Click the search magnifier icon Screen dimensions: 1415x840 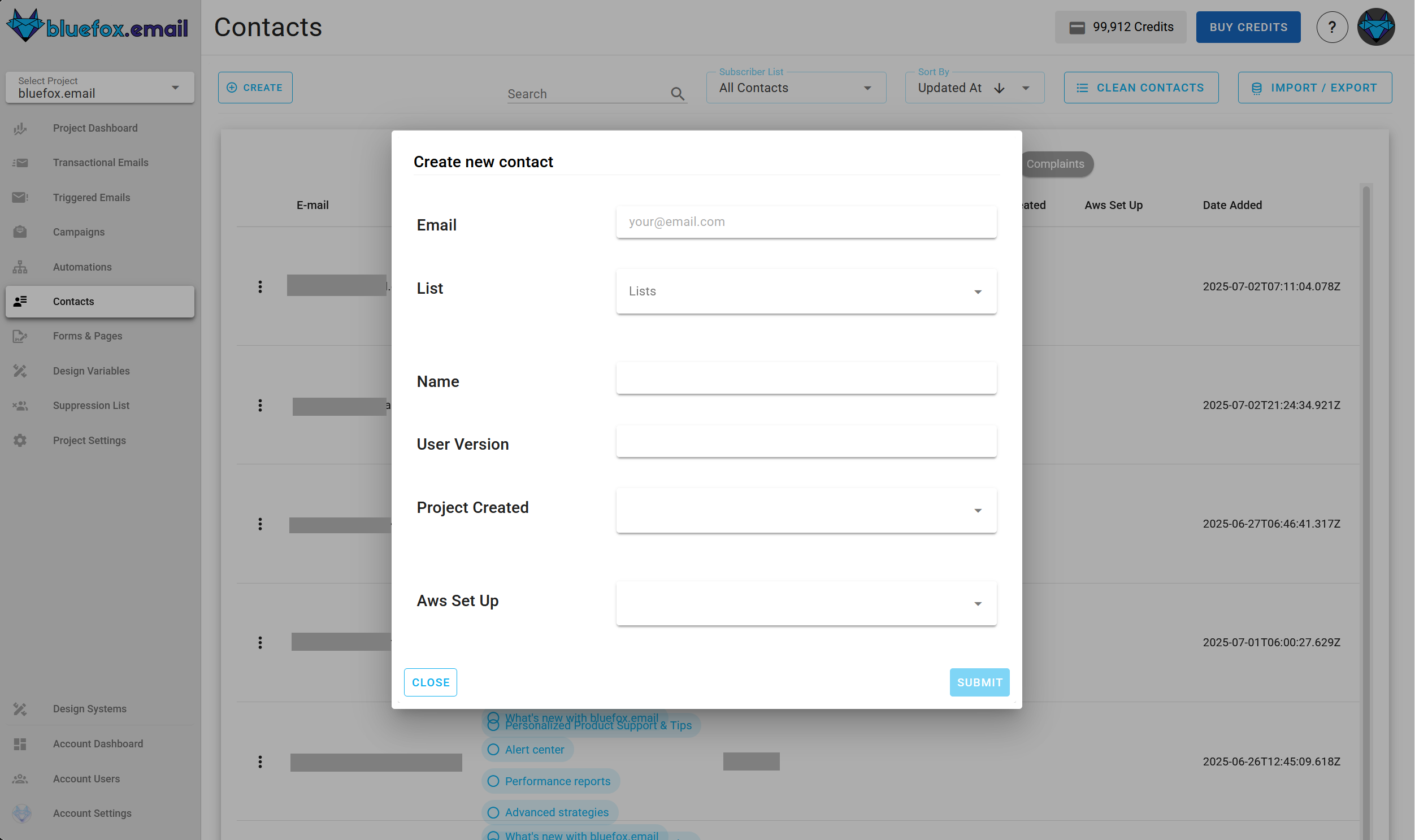click(x=678, y=94)
